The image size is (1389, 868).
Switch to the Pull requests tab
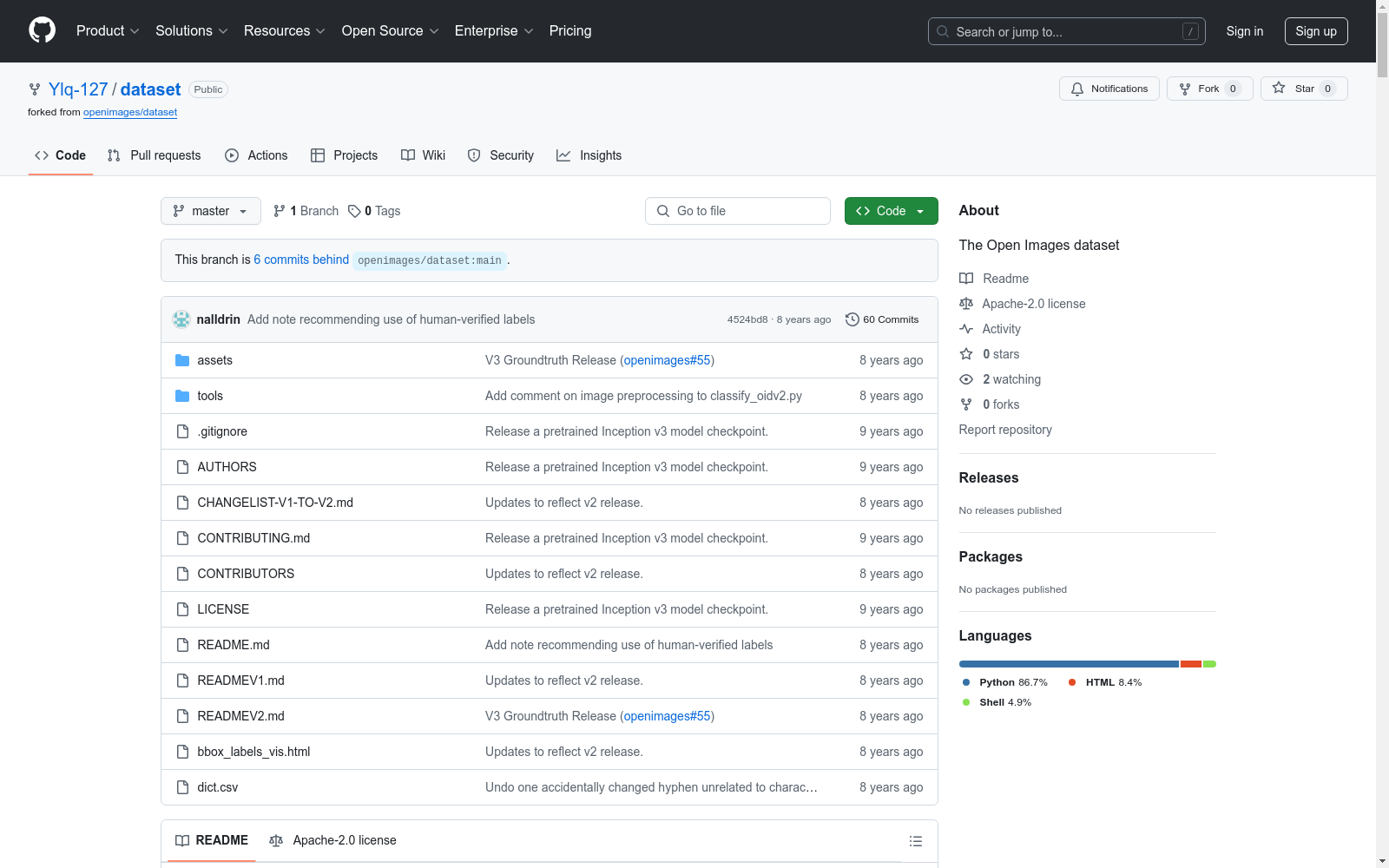click(155, 155)
